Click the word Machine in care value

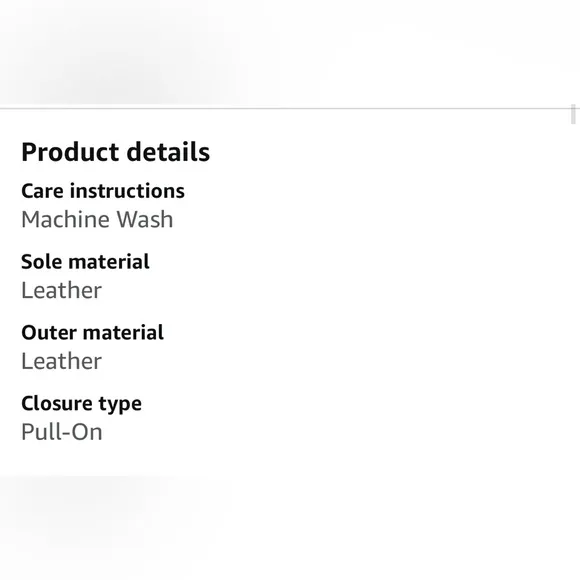pyautogui.click(x=66, y=219)
